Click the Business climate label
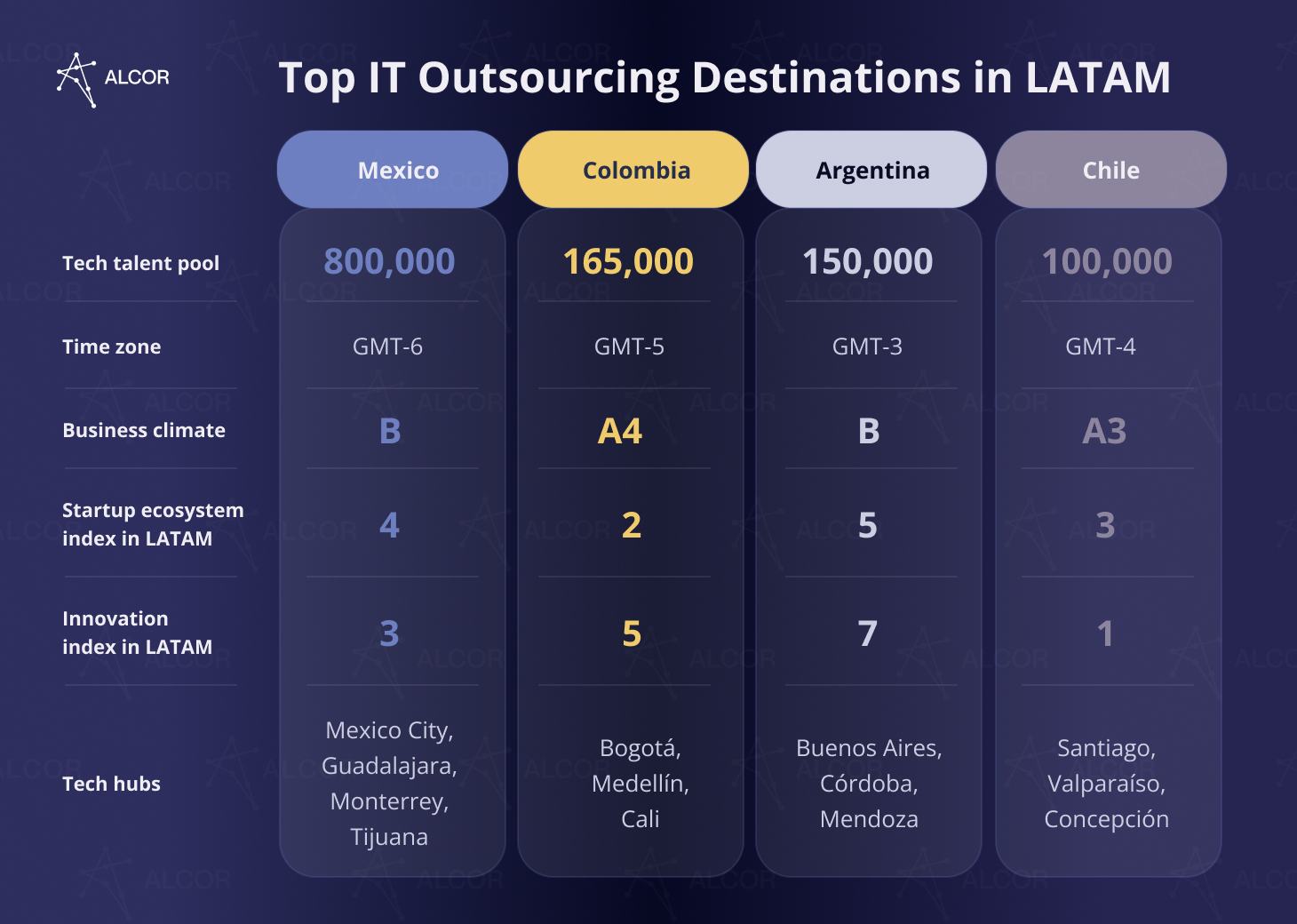Viewport: 1297px width, 924px height. tap(143, 430)
